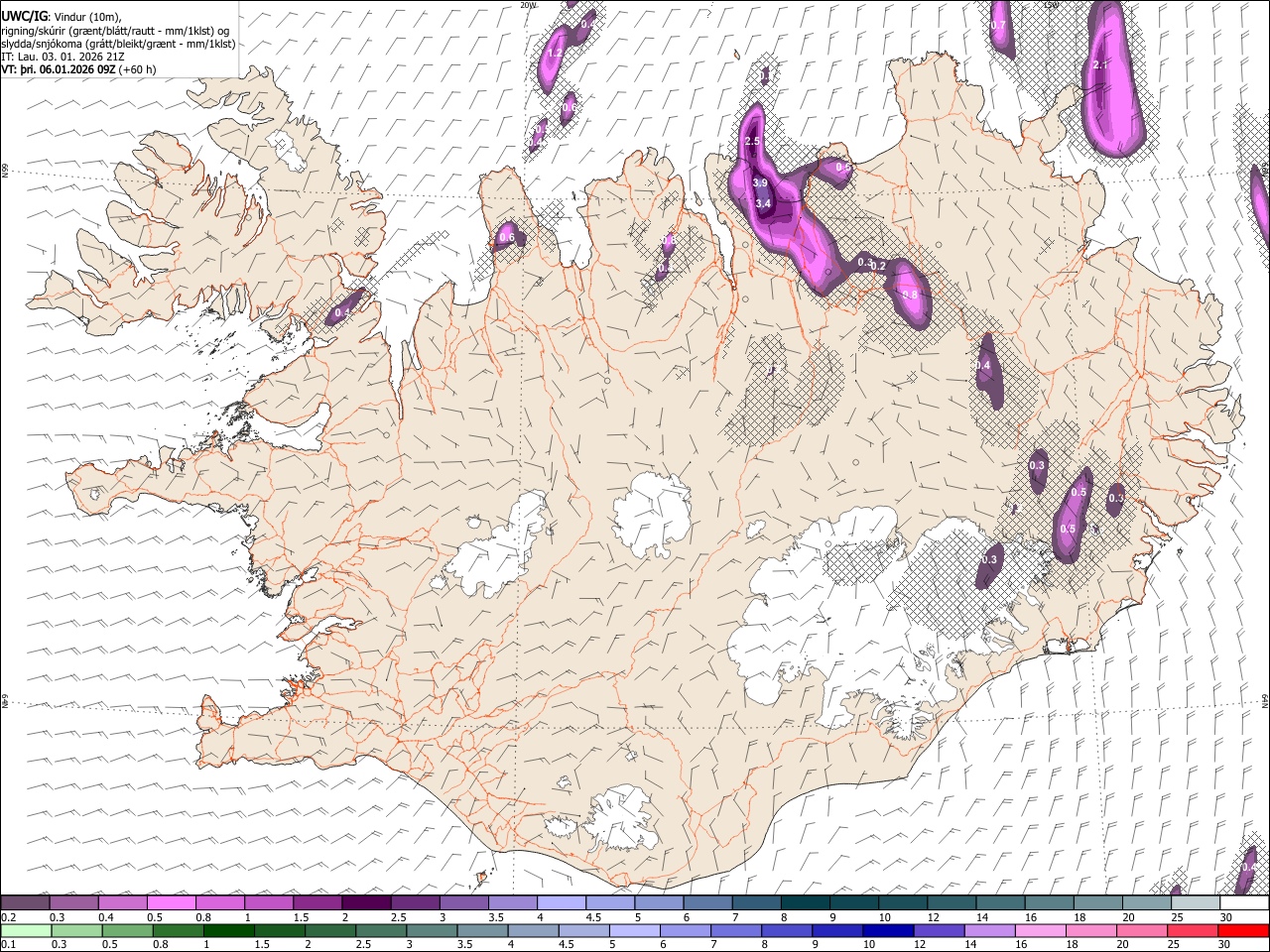Pick the bright red lower legend swatch right of 30
Viewport: 1270px width, 952px height.
pyautogui.click(x=1242, y=930)
